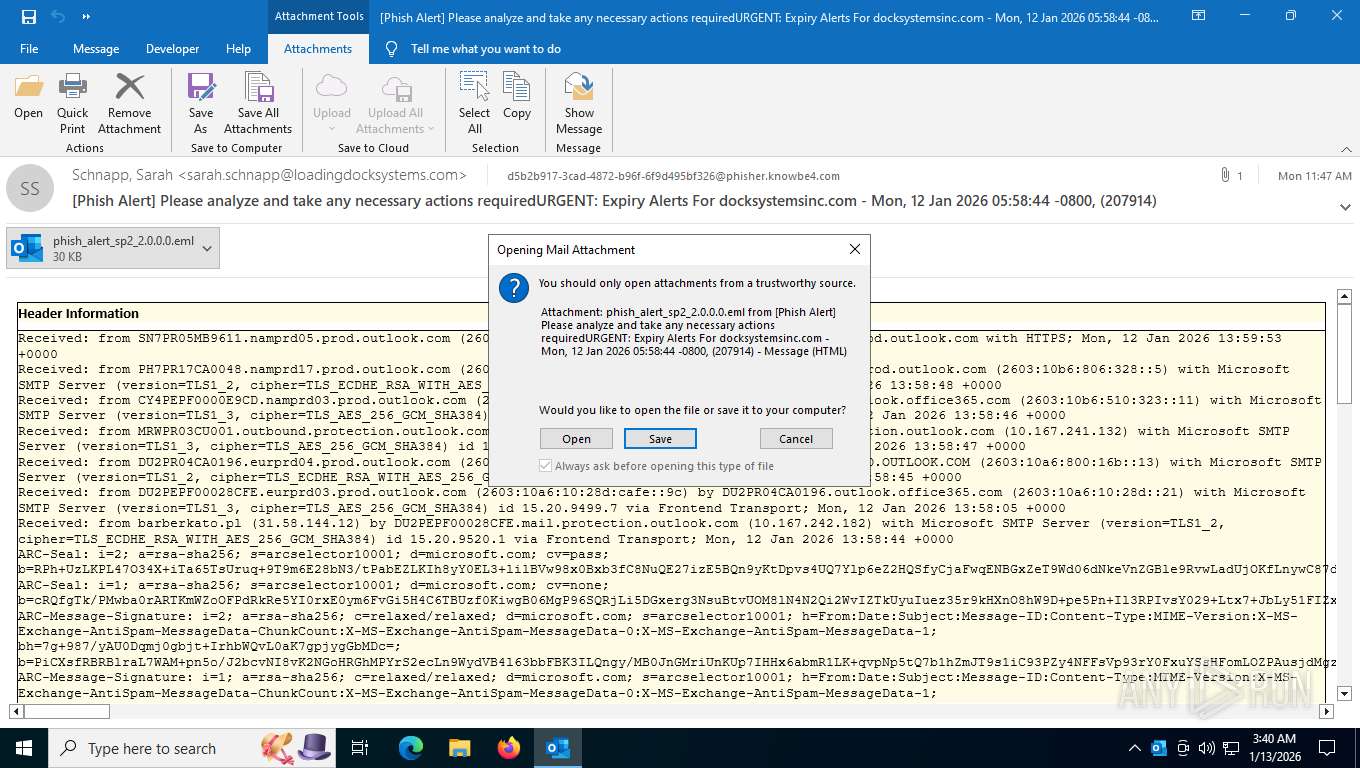This screenshot has width=1360, height=768.
Task: Click the Remove Attachment icon
Action: [129, 104]
